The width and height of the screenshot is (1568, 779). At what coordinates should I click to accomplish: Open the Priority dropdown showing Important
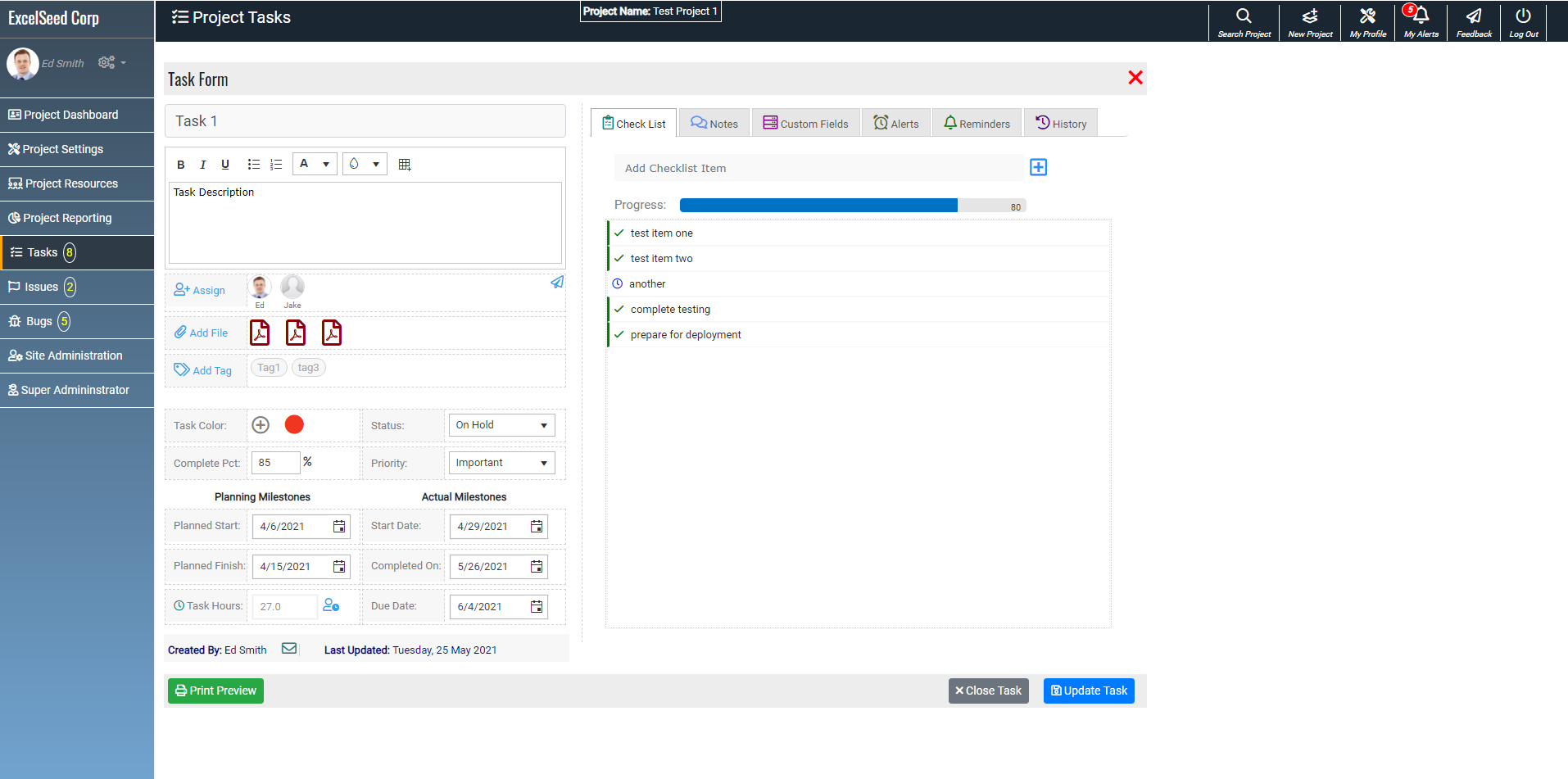[501, 462]
